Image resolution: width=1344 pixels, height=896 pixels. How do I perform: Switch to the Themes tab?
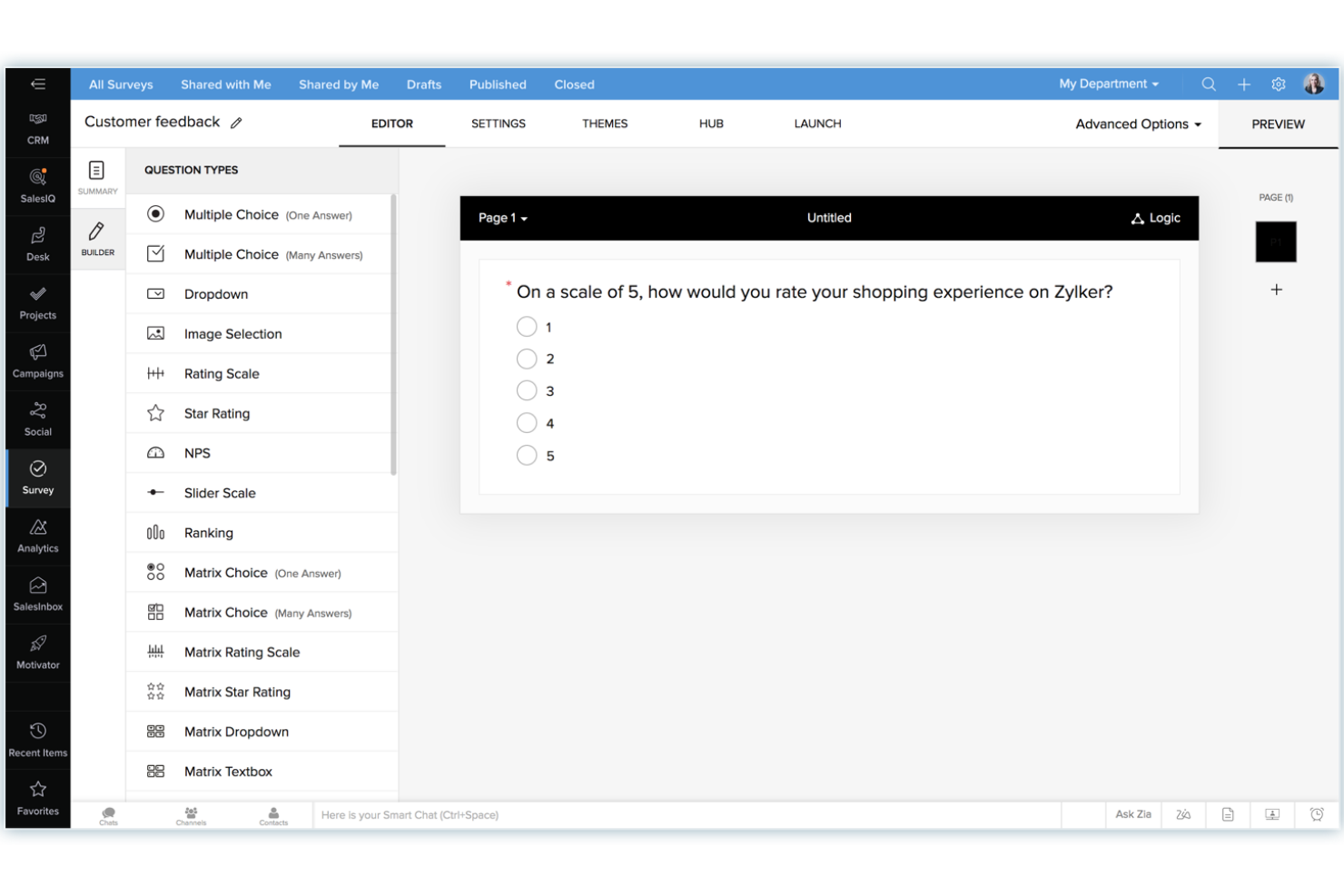[x=604, y=123]
